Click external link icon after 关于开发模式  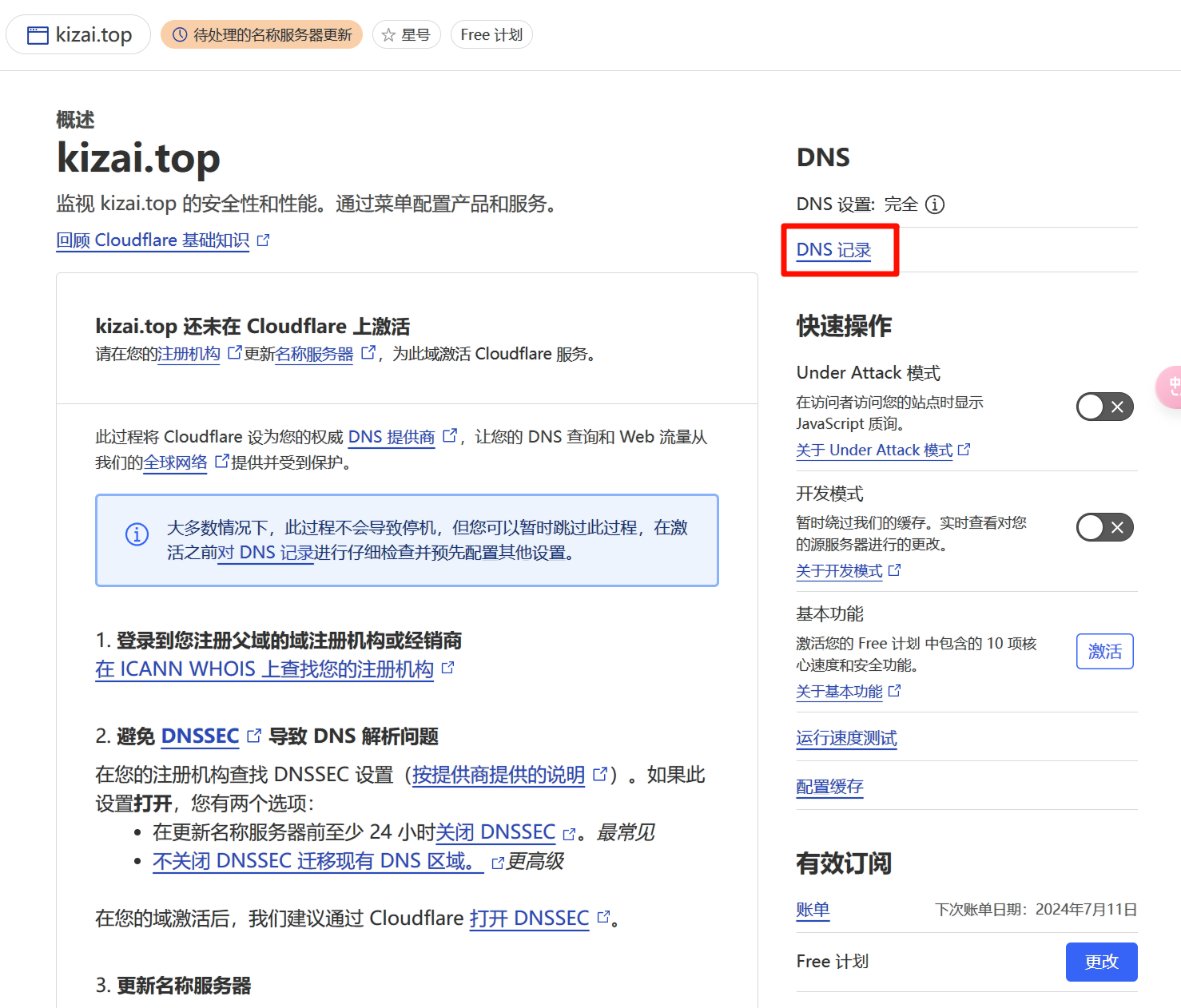894,570
